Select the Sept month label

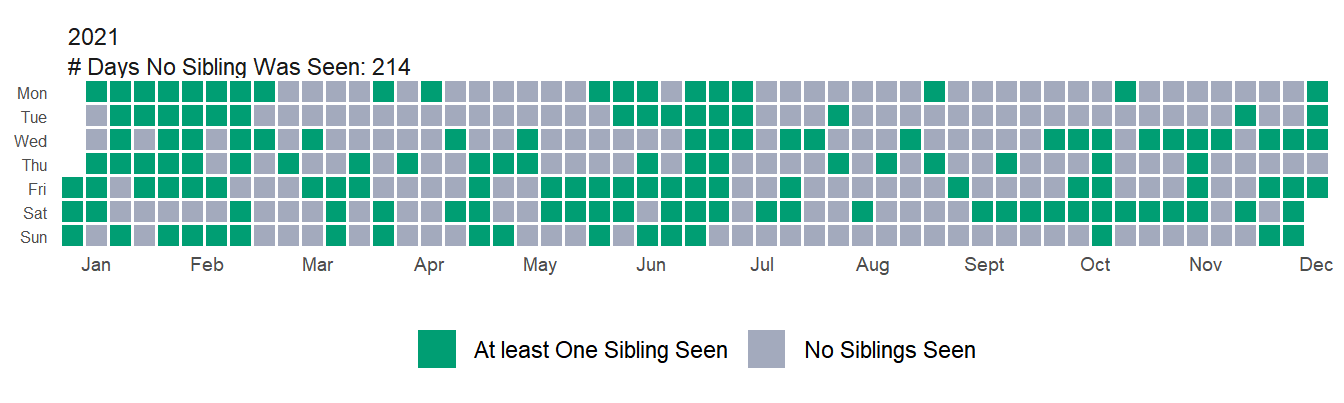tap(985, 265)
